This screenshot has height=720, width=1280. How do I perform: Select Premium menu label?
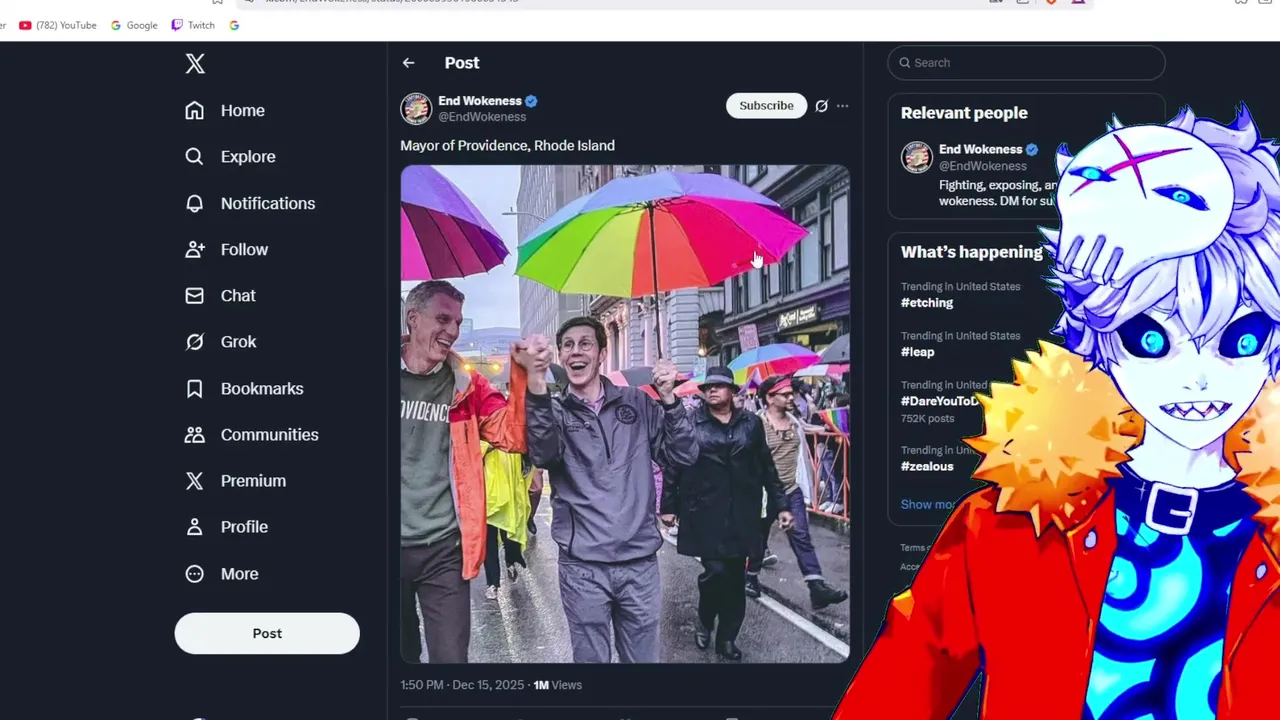253,480
